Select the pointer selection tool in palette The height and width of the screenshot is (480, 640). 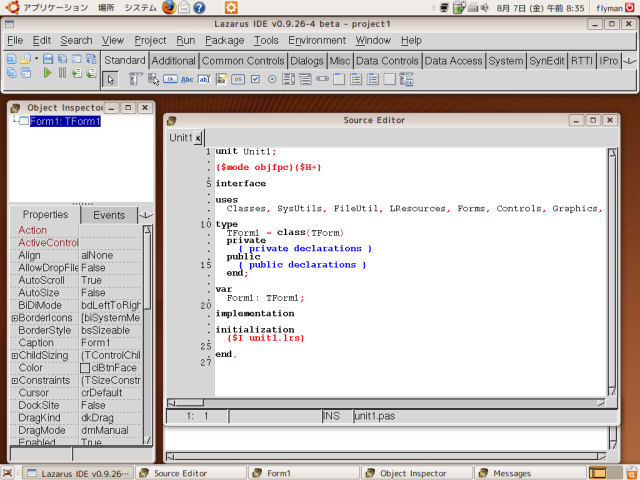[110, 80]
